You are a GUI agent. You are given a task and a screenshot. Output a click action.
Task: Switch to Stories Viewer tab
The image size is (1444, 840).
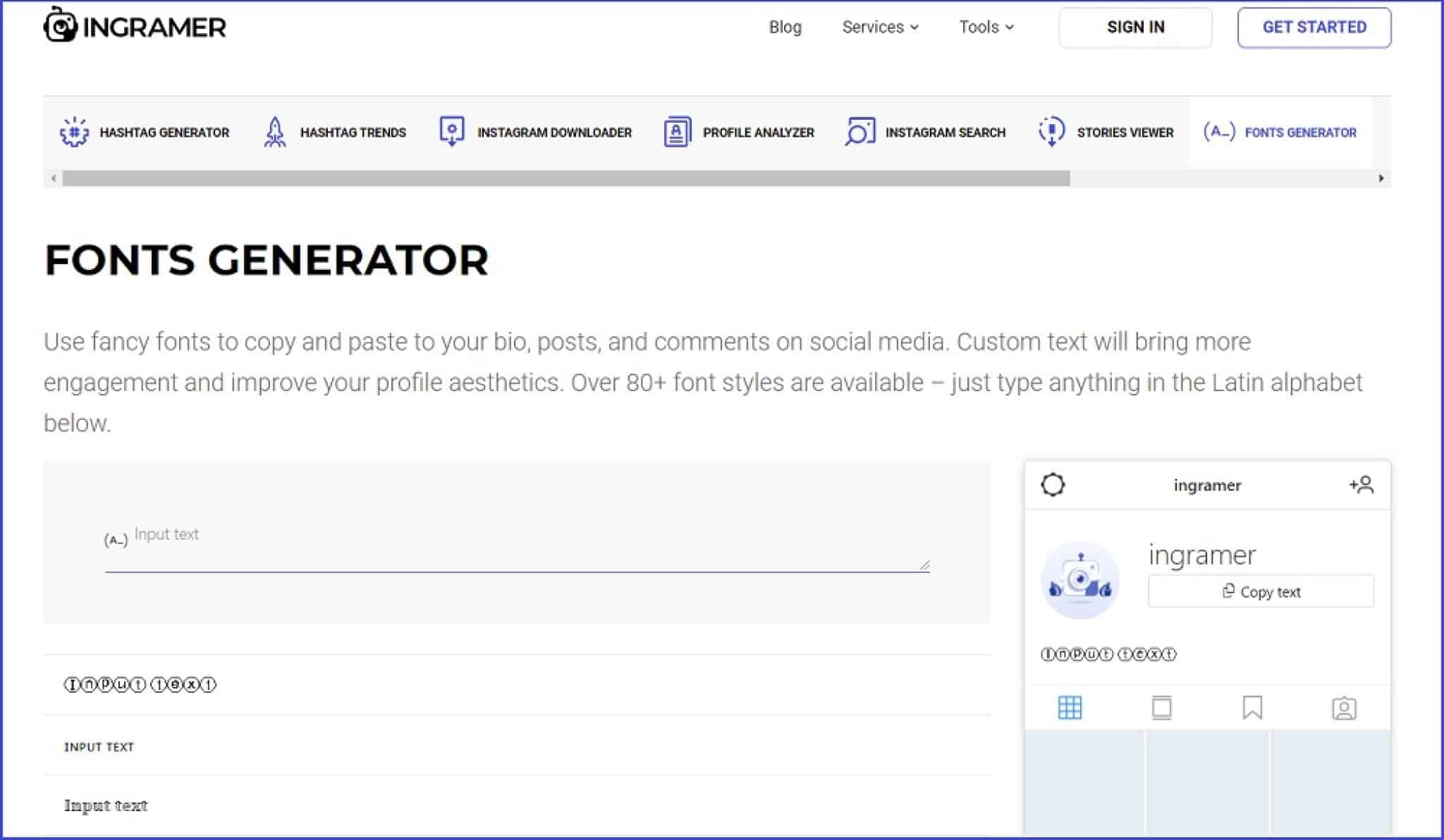1106,132
